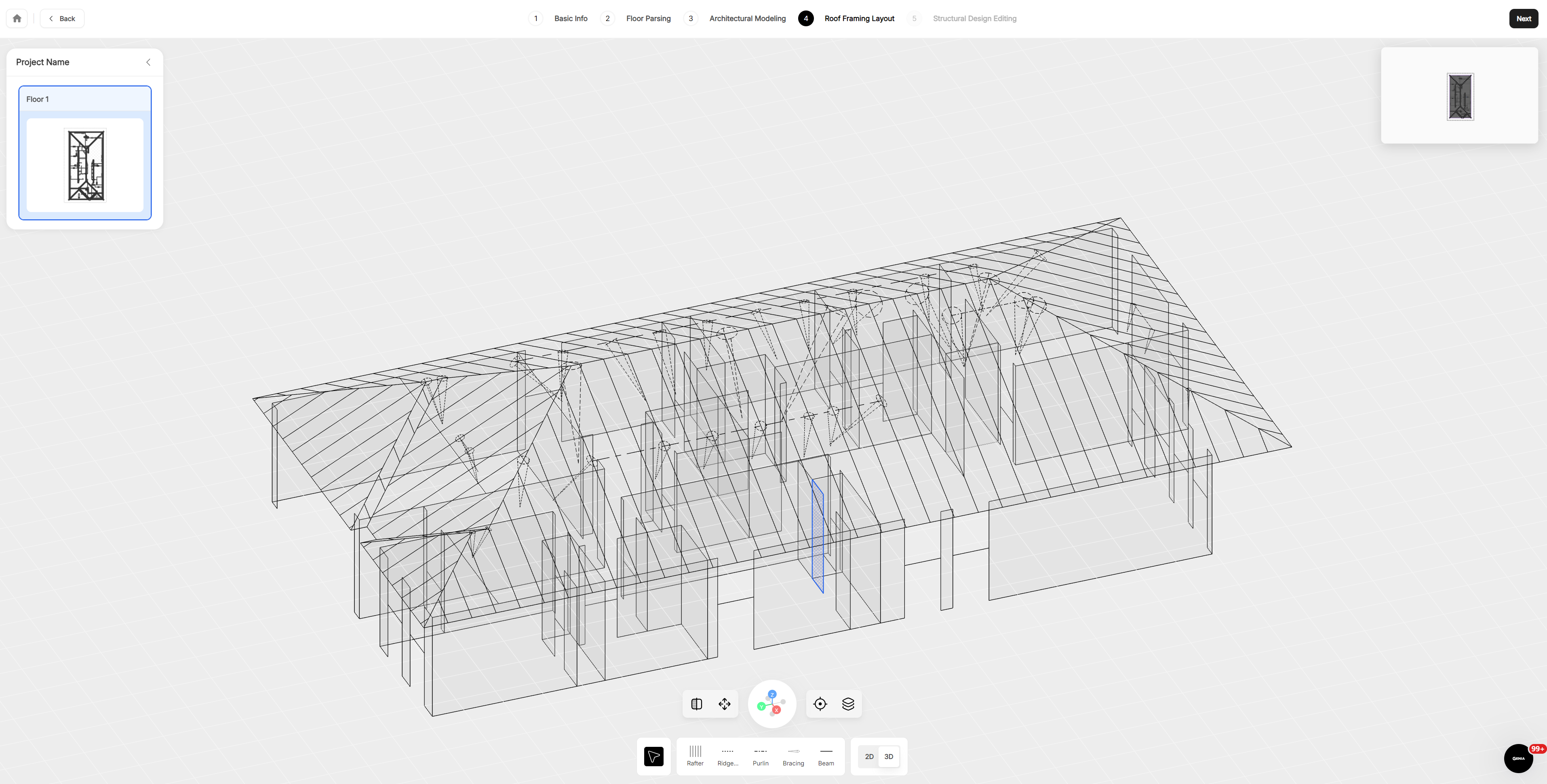Click the recenter view target icon

tap(820, 704)
